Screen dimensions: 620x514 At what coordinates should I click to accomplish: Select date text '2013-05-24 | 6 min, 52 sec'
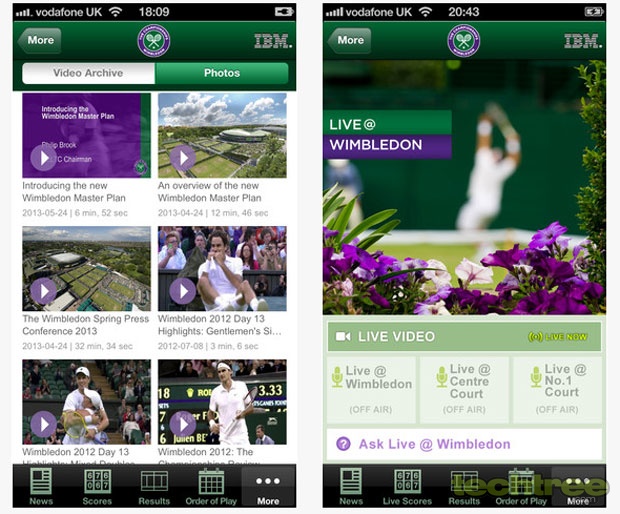click(75, 213)
